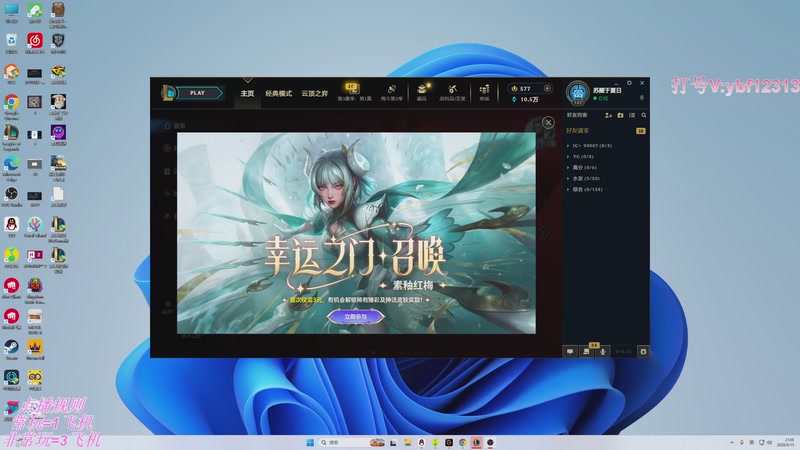Search friends with the magnifier icon
This screenshot has width=800, height=450.
pyautogui.click(x=644, y=115)
